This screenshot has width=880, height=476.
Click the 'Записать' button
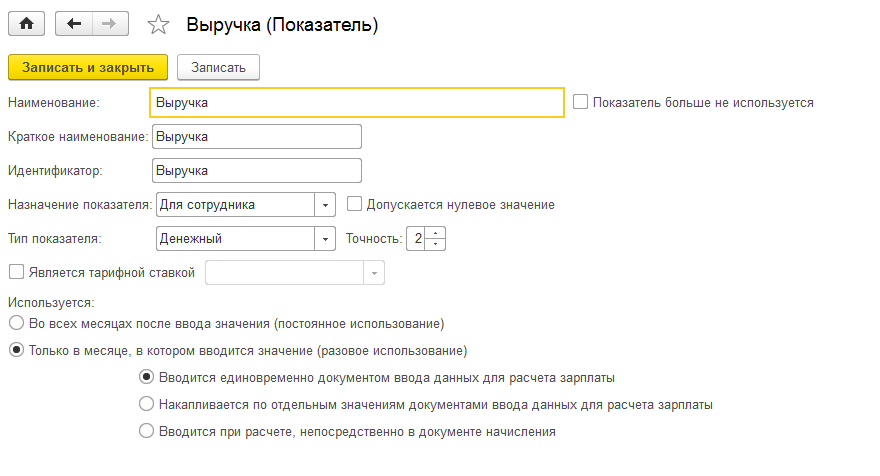pyautogui.click(x=218, y=67)
